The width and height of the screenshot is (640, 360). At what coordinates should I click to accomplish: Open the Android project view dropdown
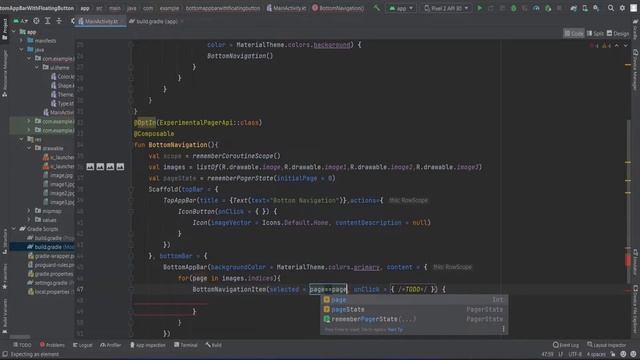pyautogui.click(x=20, y=21)
